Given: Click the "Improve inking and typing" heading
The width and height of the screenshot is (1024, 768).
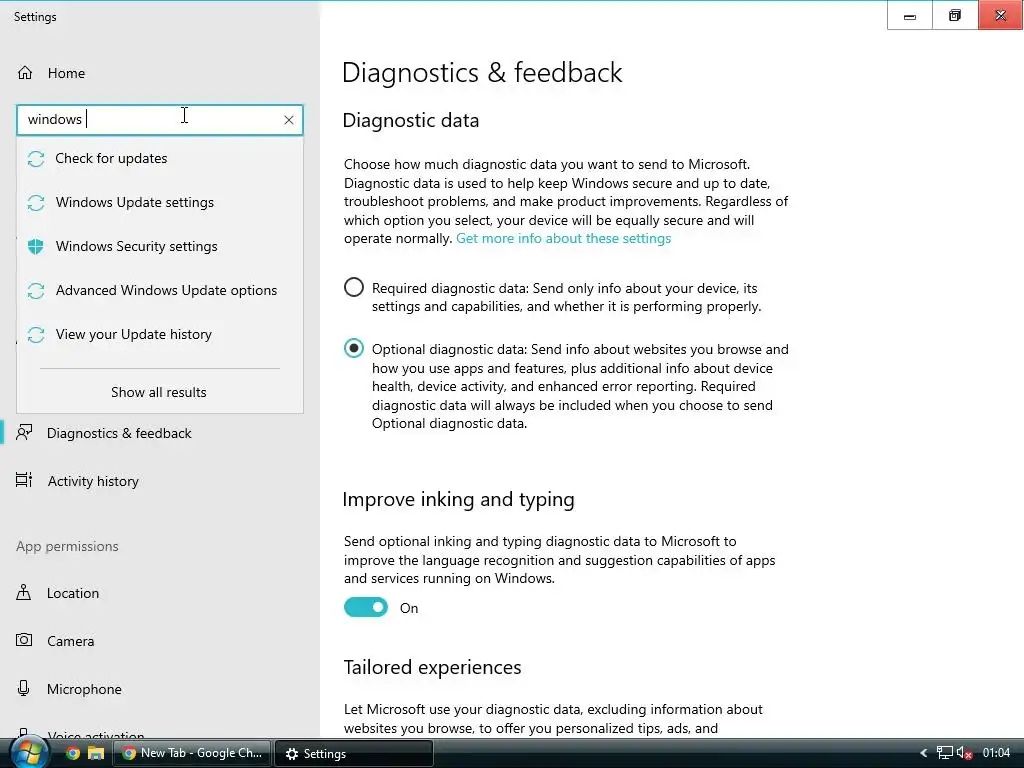Looking at the screenshot, I should (x=458, y=500).
